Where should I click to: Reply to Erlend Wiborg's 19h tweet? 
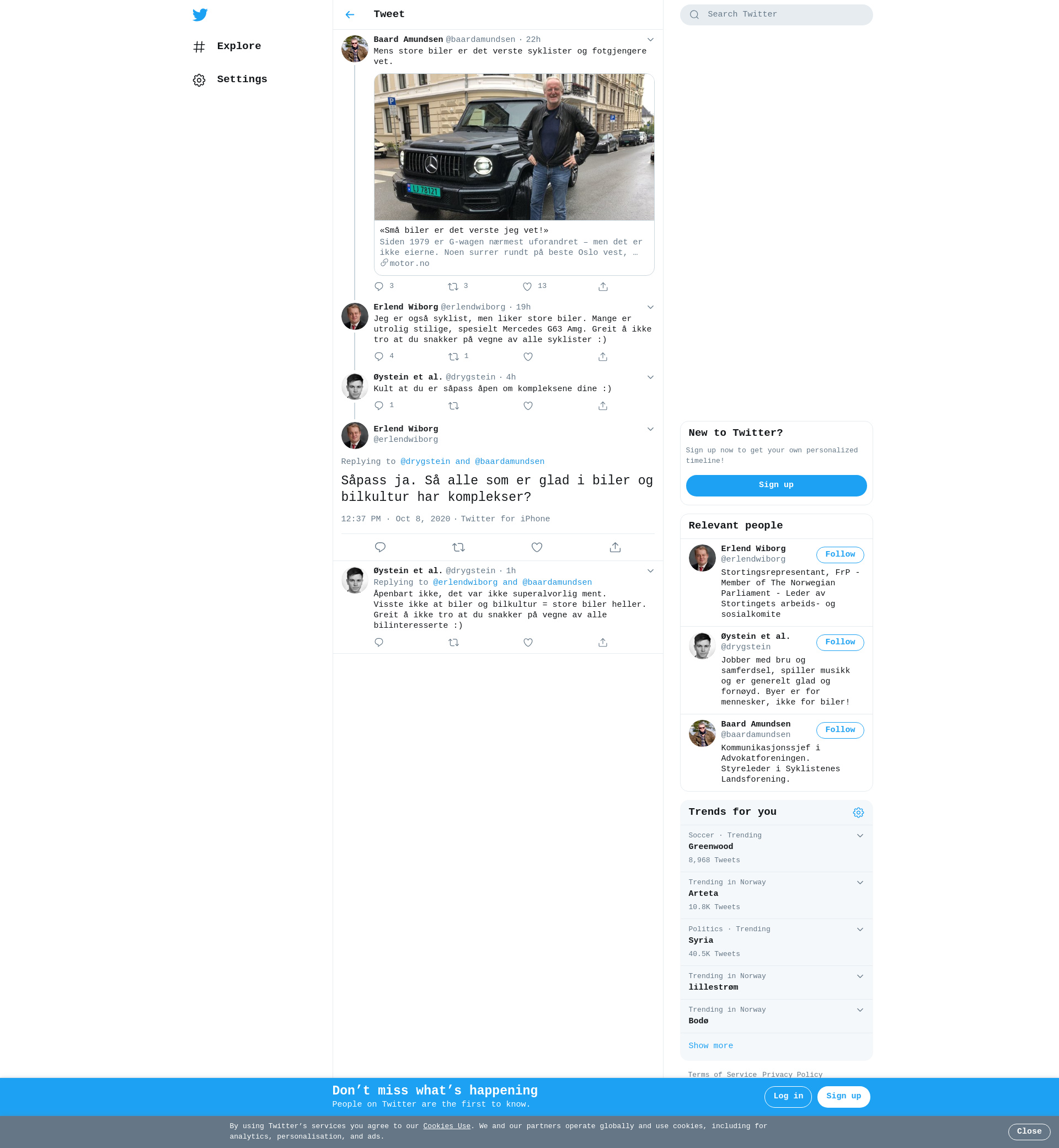[379, 356]
